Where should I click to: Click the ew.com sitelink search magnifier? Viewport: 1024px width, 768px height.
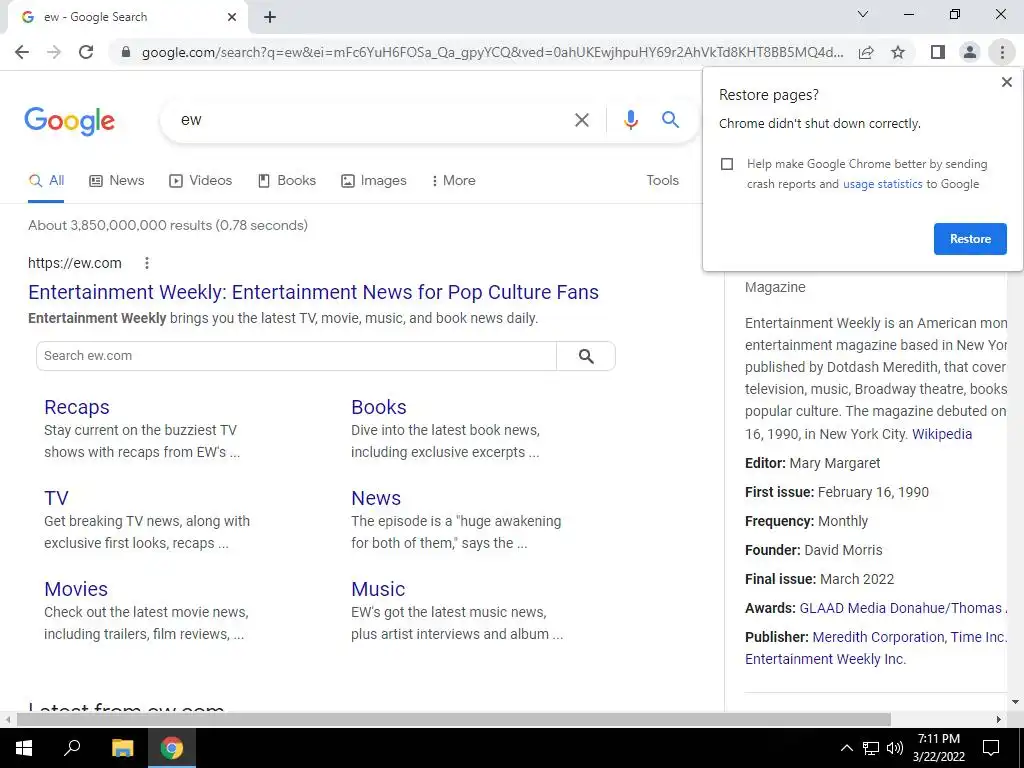click(x=586, y=356)
